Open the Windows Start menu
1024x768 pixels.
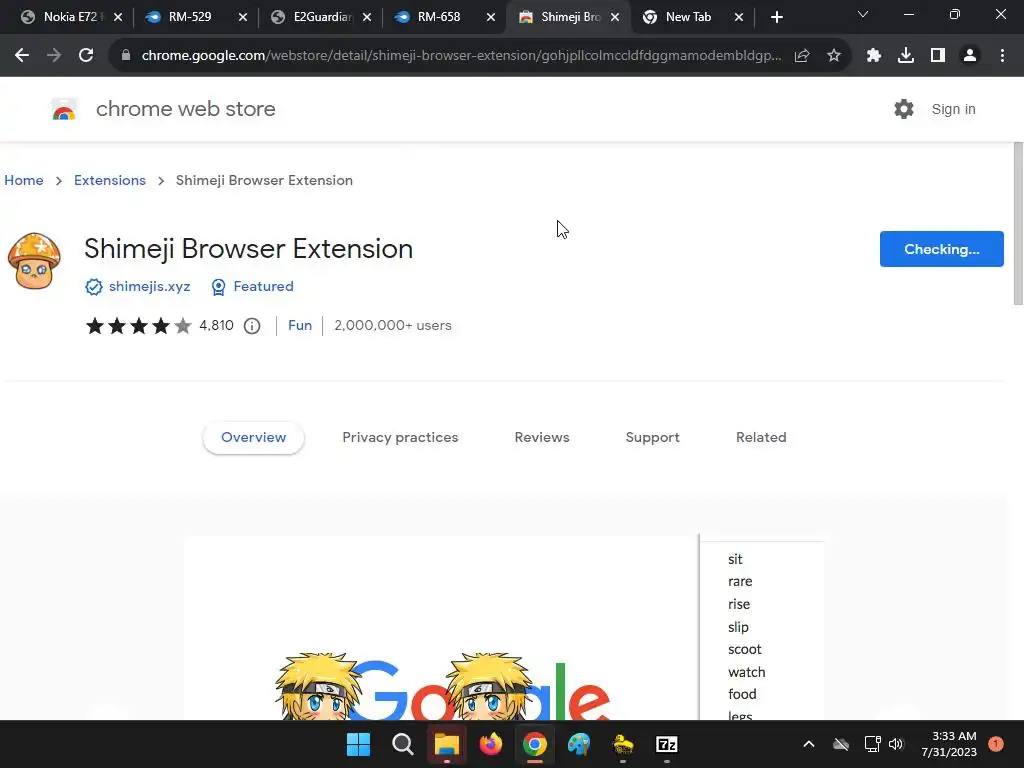[x=358, y=744]
